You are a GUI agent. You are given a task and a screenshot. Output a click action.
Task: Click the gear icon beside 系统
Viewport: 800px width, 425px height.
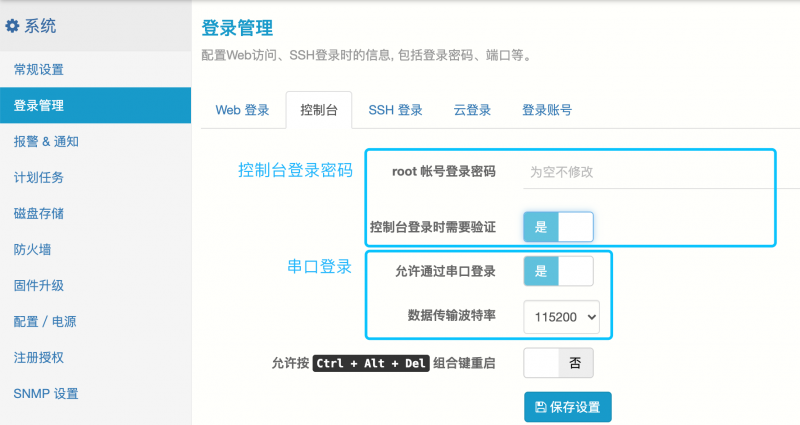point(12,26)
